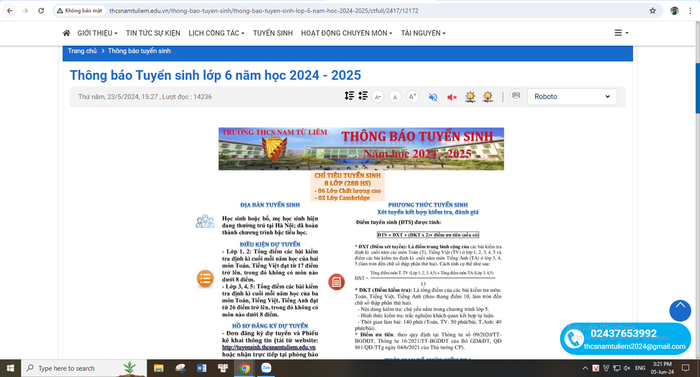This screenshot has width=700, height=377.
Task: Click Trang chủ breadcrumb link
Action: 82,51
